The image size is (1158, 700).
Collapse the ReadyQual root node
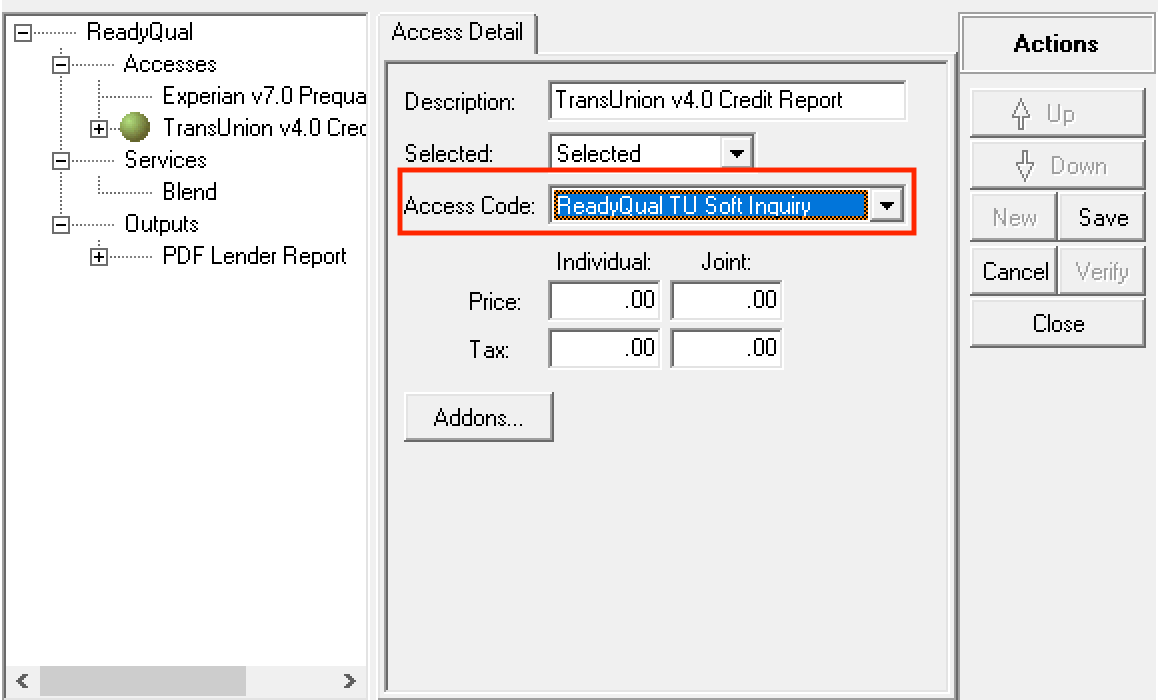pos(24,32)
